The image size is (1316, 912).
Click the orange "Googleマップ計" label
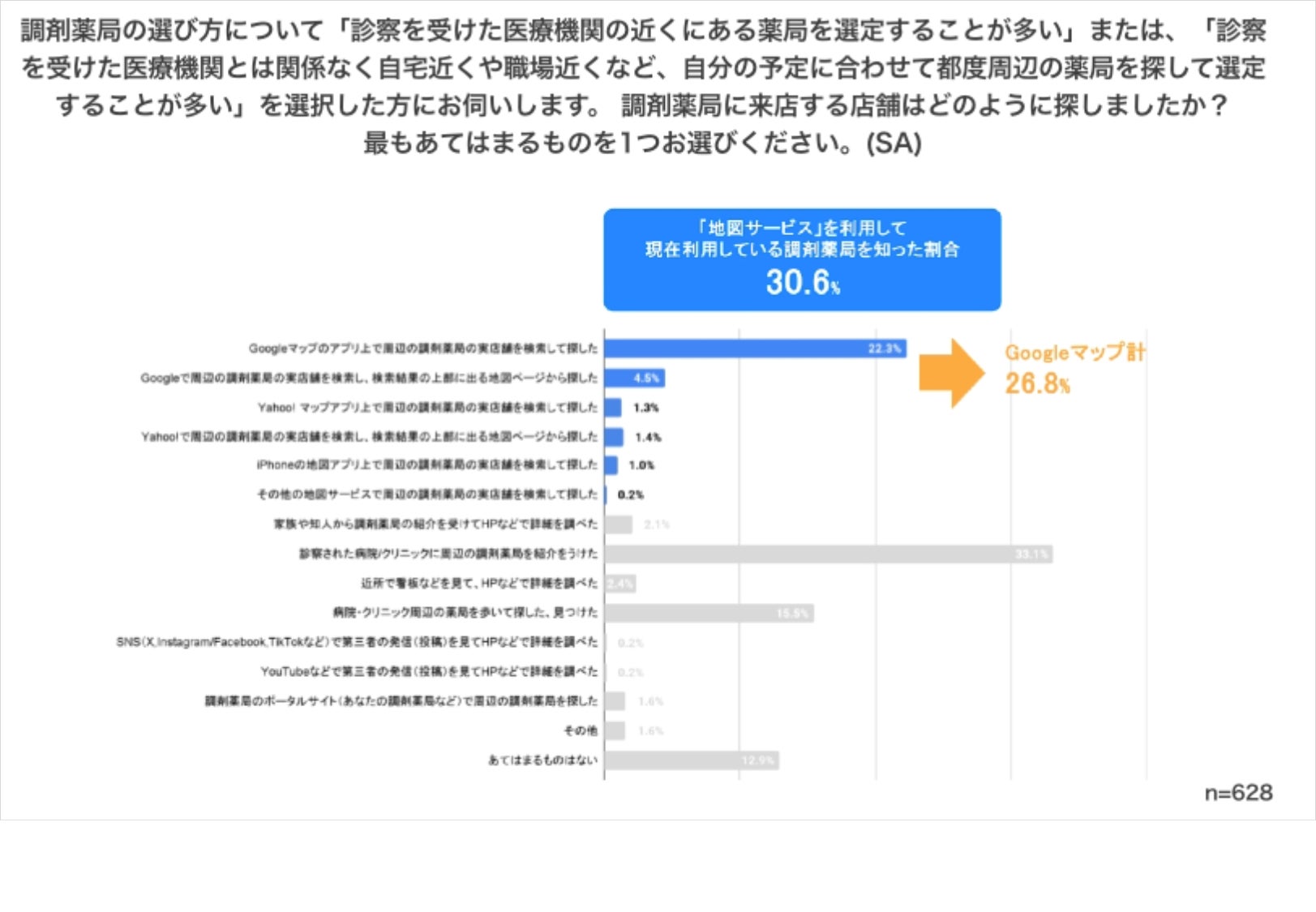(1074, 353)
